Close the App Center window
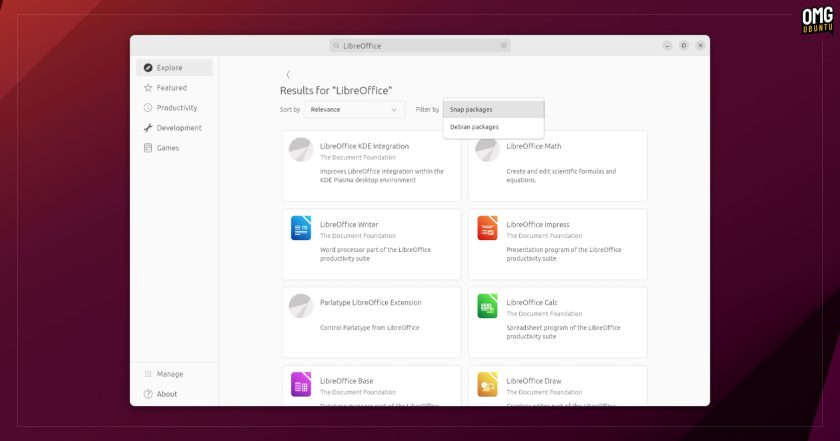The height and width of the screenshot is (441, 840). pyautogui.click(x=700, y=46)
